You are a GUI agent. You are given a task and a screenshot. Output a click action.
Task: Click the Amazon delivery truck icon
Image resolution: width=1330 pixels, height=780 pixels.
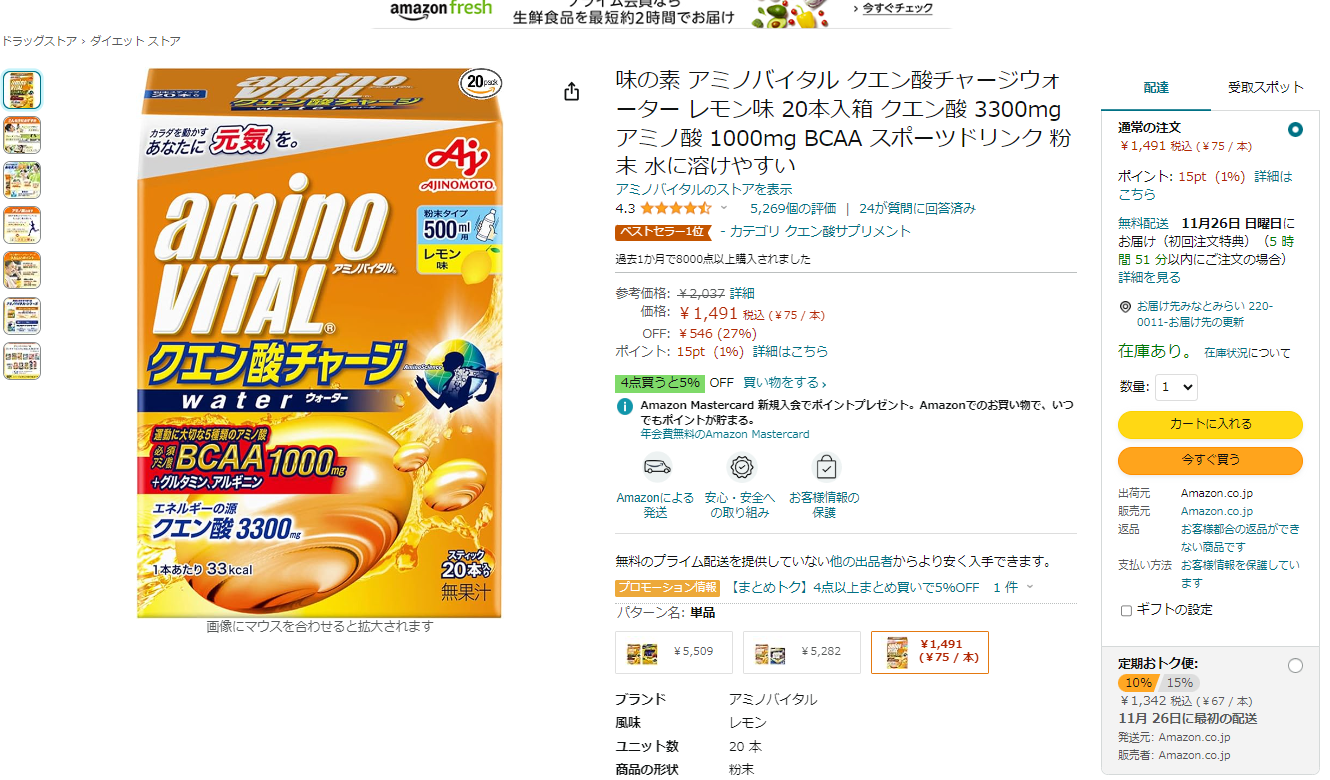tap(656, 467)
